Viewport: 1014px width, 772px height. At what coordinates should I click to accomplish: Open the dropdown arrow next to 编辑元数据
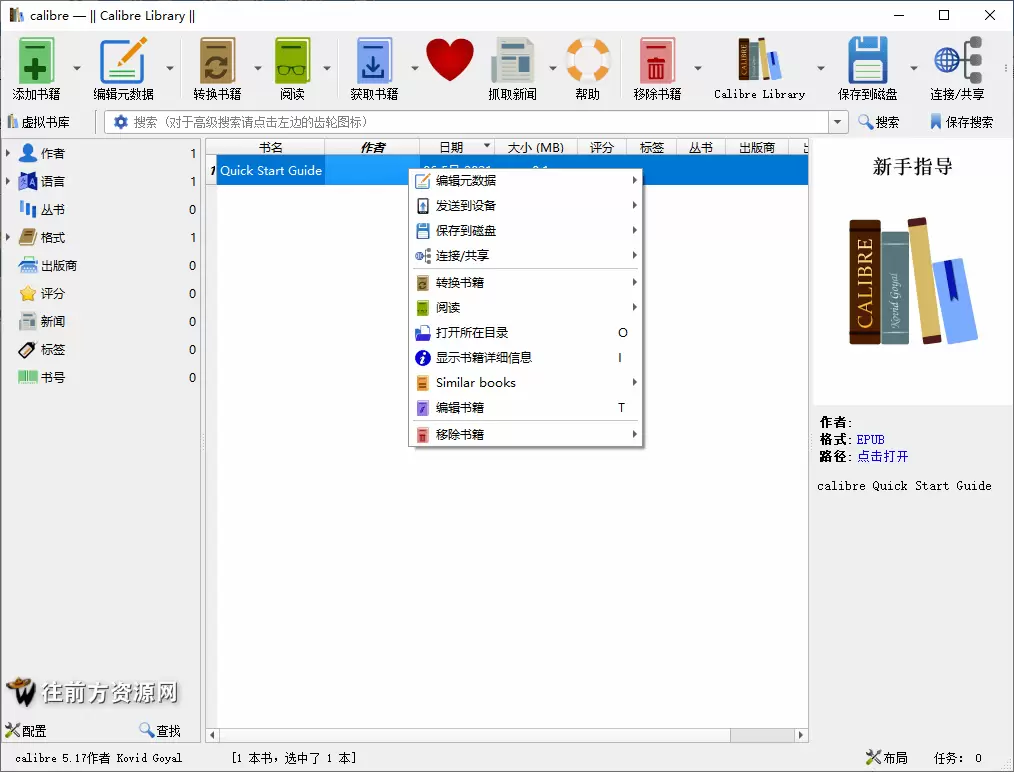tap(169, 68)
